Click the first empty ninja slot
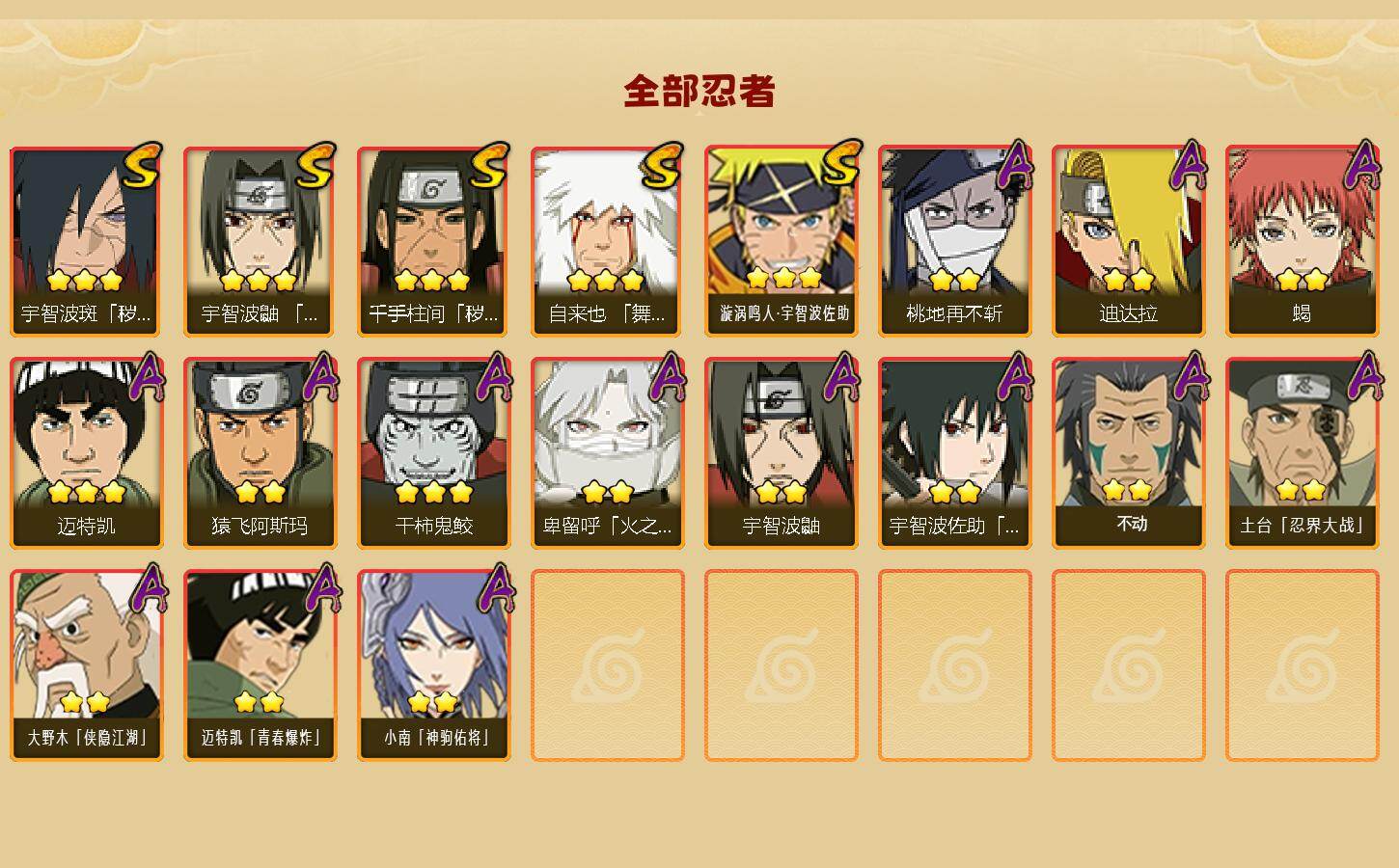1399x868 pixels. point(607,665)
